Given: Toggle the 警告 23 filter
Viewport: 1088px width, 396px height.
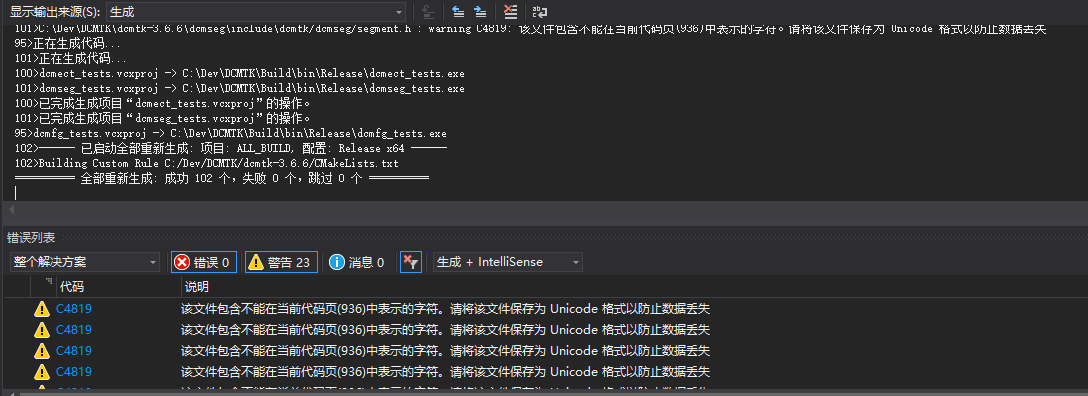Looking at the screenshot, I should (281, 262).
